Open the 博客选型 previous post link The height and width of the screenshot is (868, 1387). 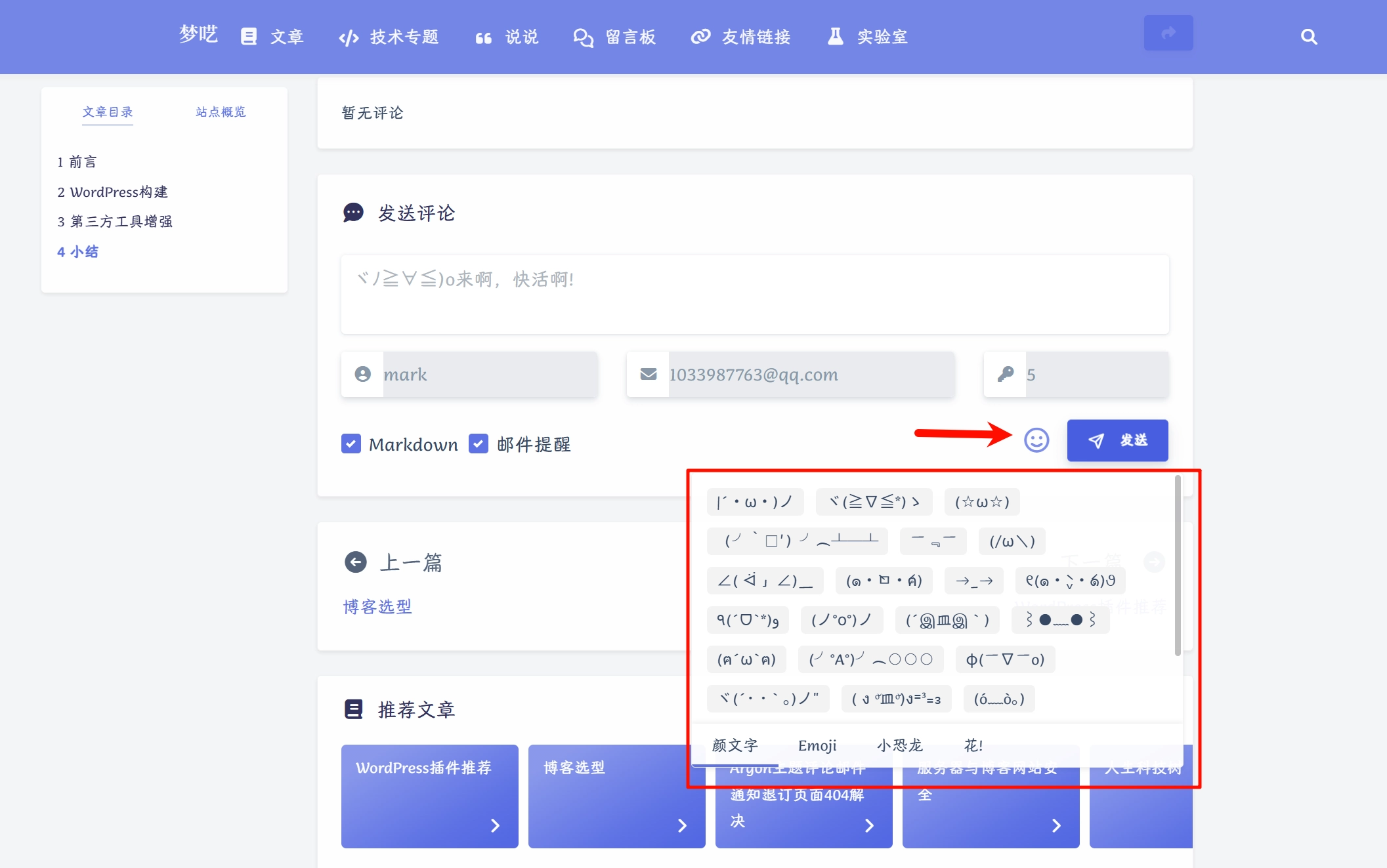377,607
